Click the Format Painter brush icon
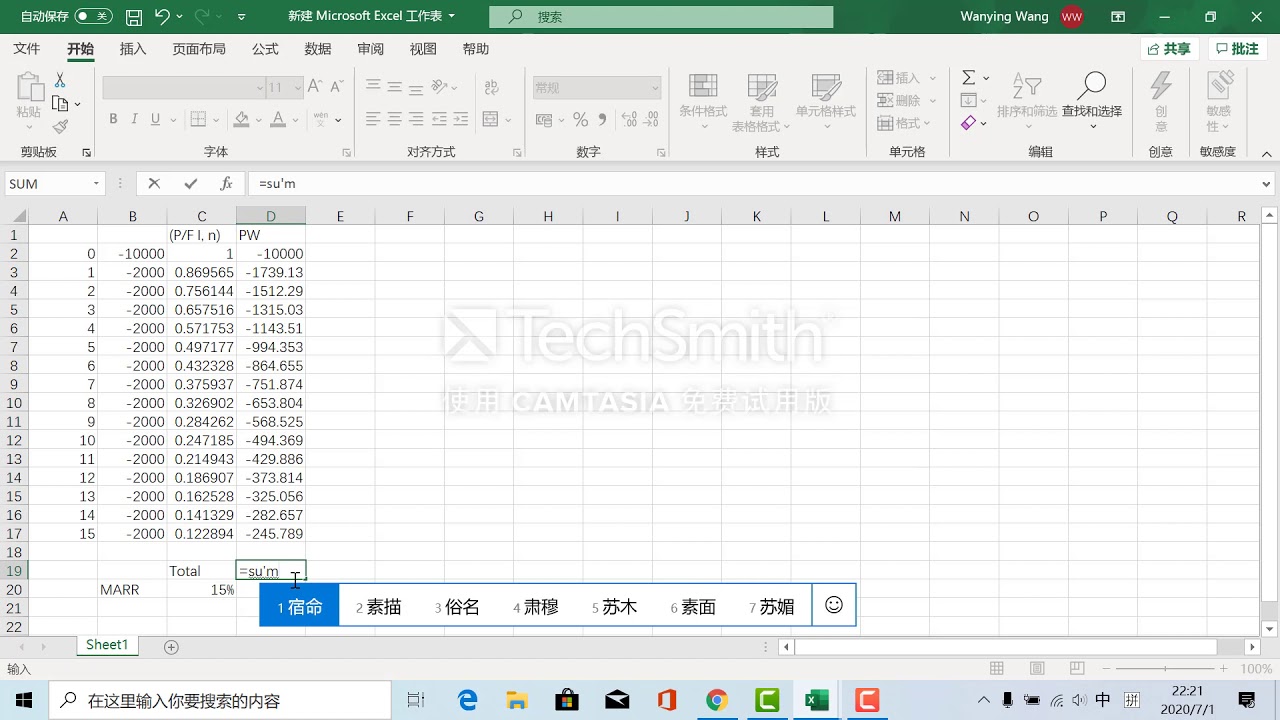This screenshot has height=720, width=1280. coord(60,126)
